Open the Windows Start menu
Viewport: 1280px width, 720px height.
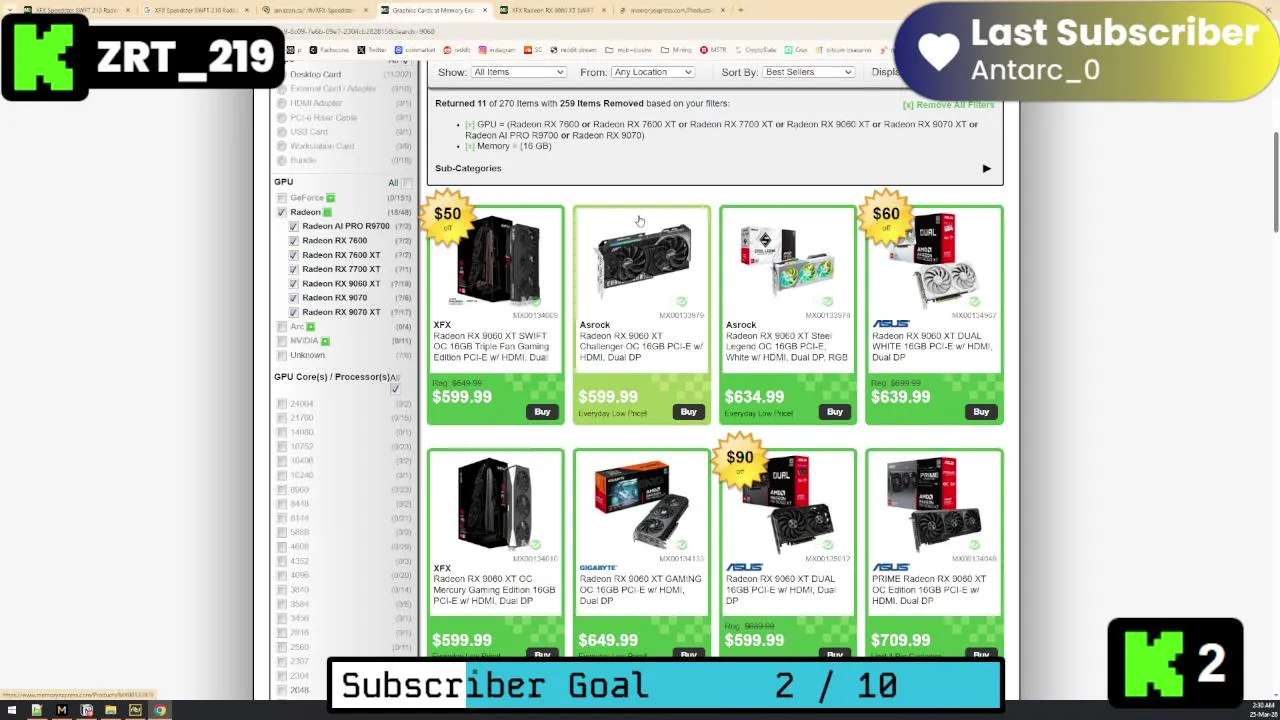10,711
